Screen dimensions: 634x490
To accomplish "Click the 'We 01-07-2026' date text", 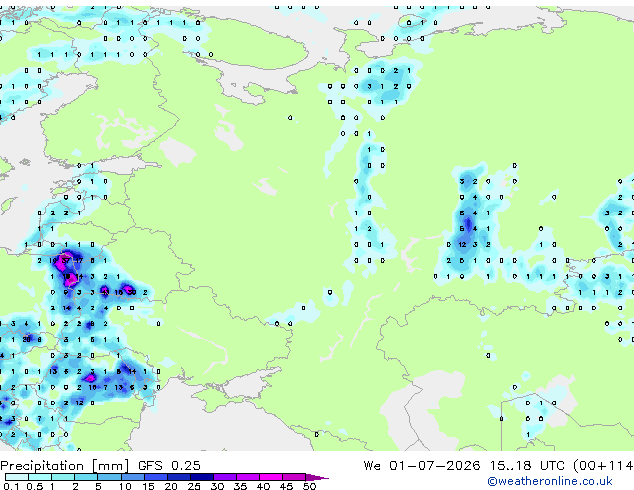I will tap(422, 465).
